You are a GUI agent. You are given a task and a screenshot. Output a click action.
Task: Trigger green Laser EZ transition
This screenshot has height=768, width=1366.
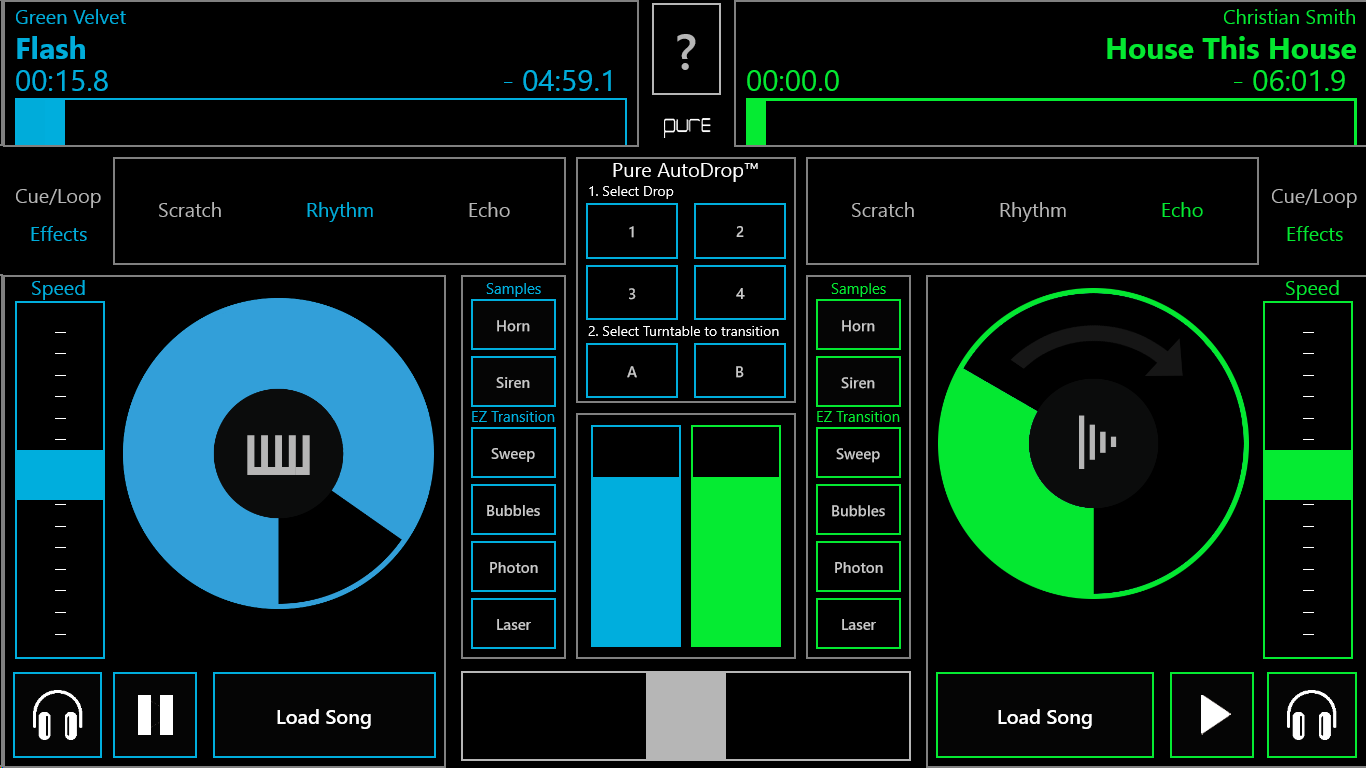pyautogui.click(x=858, y=624)
